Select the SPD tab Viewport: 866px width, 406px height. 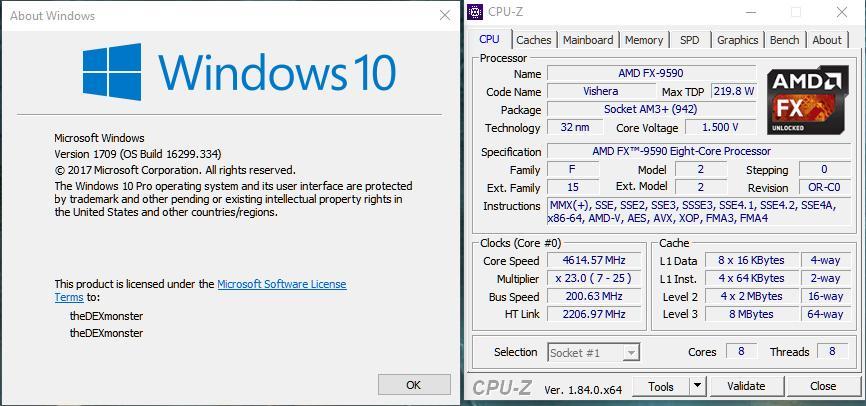[689, 40]
